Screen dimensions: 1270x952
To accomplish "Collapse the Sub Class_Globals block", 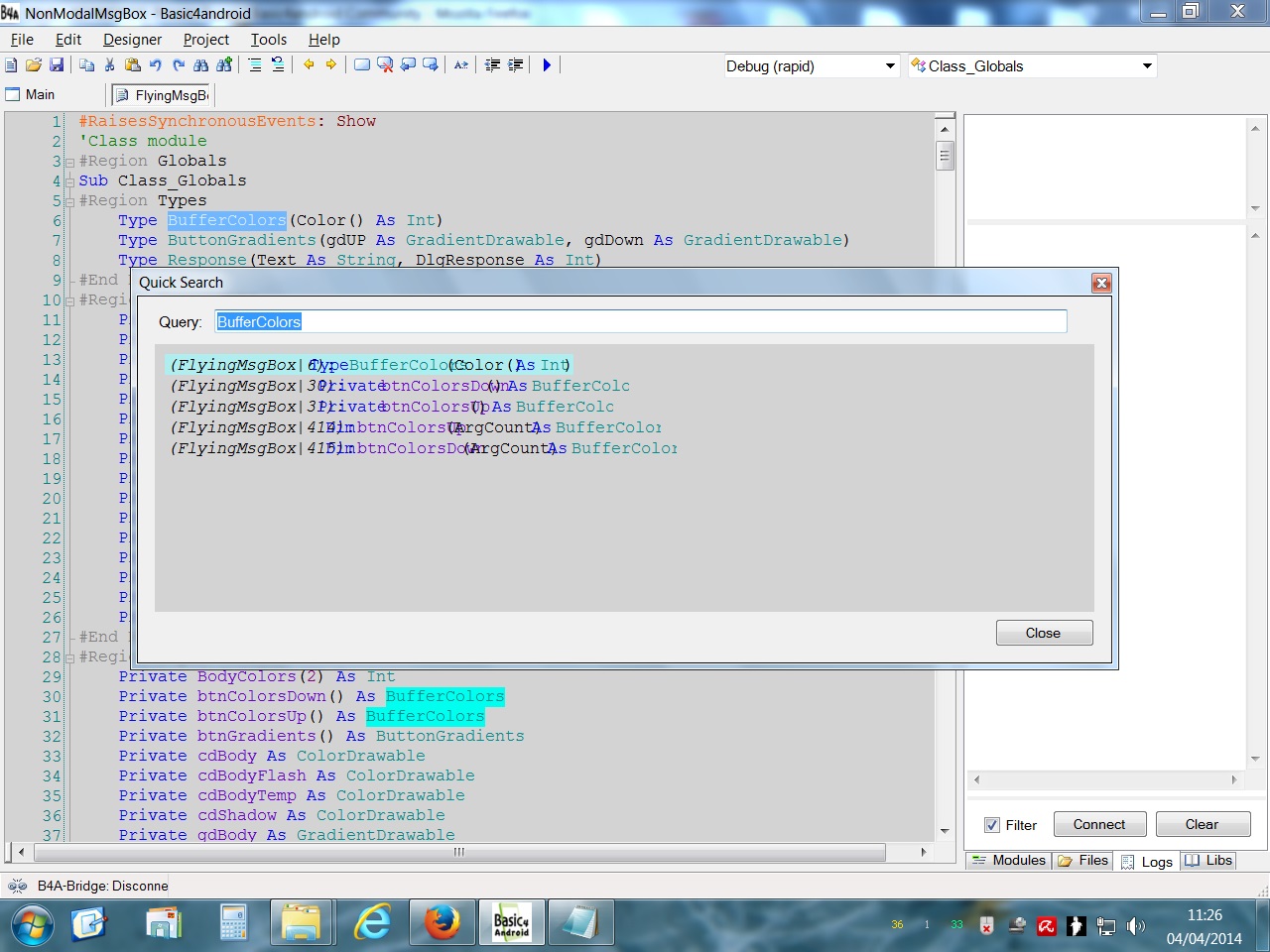I will point(69,181).
